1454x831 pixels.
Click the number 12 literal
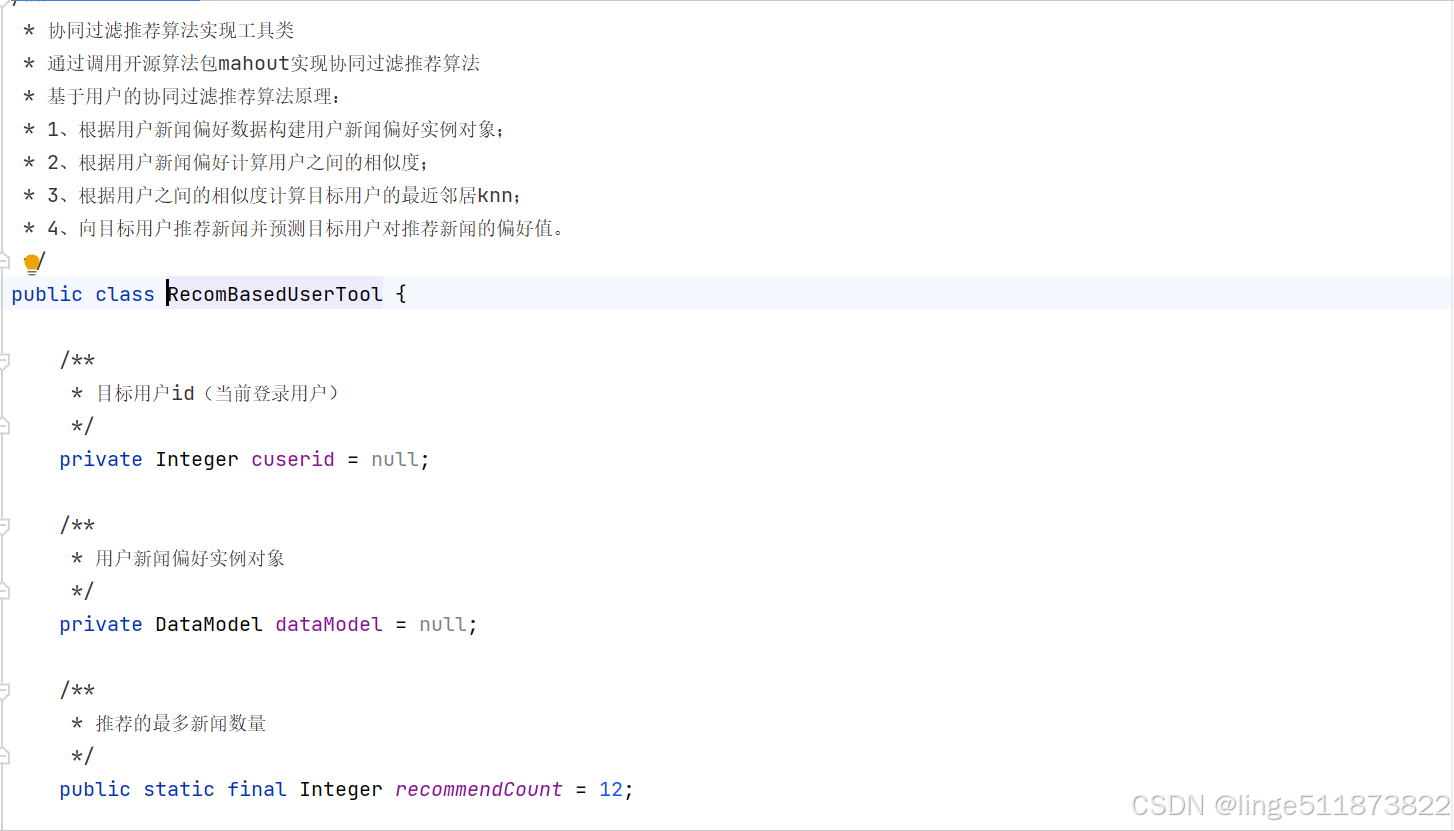(x=611, y=789)
